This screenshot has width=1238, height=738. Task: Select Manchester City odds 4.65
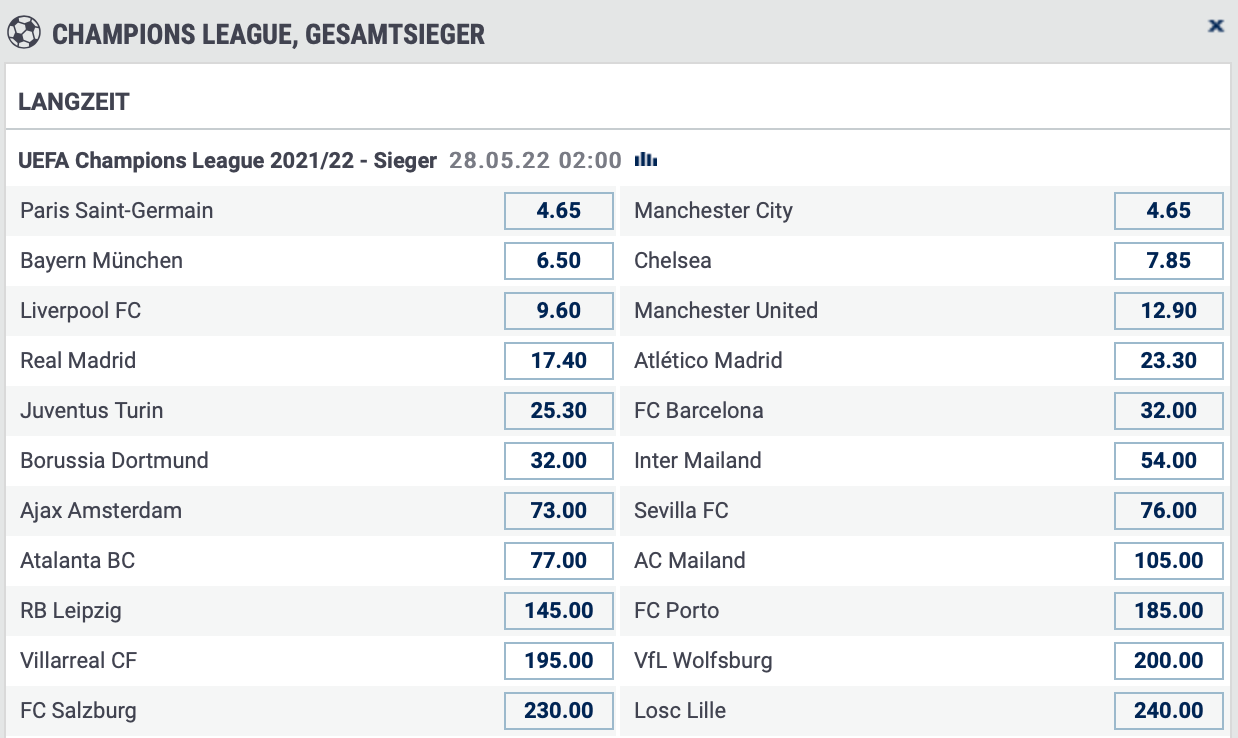(x=1168, y=211)
